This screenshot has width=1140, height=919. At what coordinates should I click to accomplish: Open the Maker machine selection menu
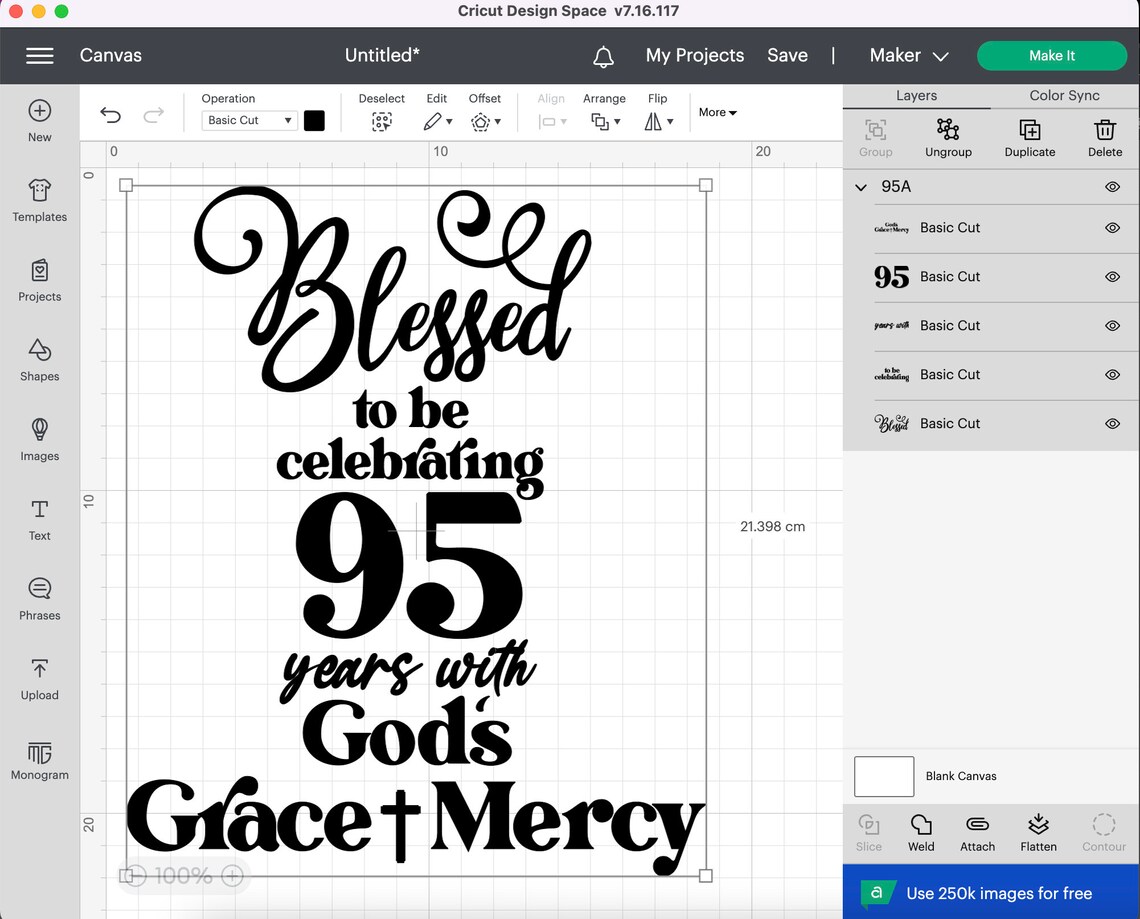coord(908,55)
